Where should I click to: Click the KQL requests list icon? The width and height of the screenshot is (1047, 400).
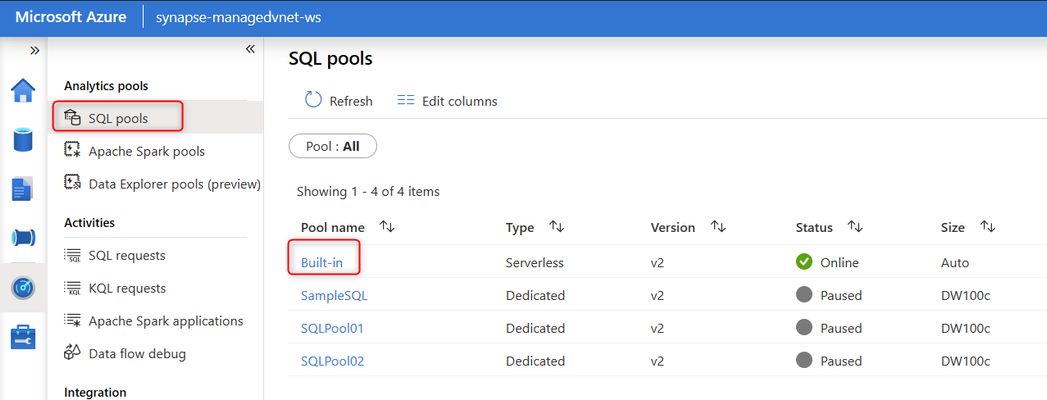[72, 288]
